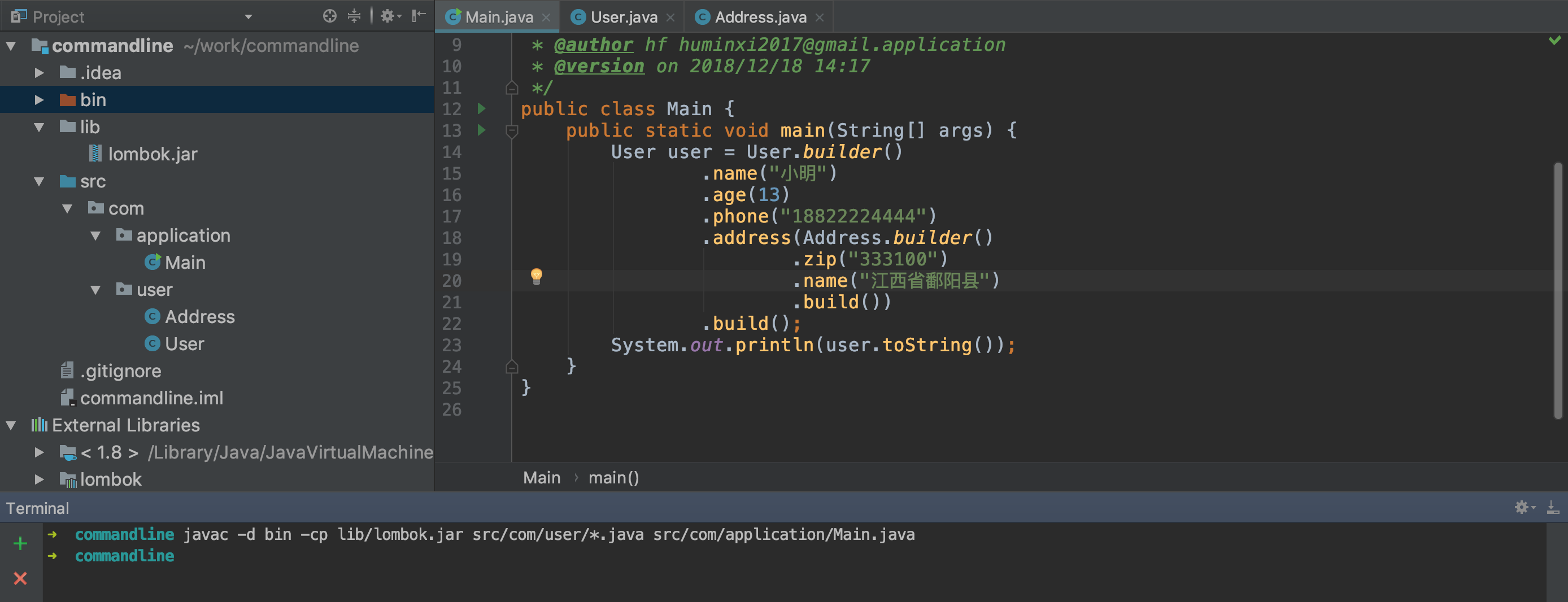
Task: Toggle fold marker at main method closing brace
Action: 512,367
